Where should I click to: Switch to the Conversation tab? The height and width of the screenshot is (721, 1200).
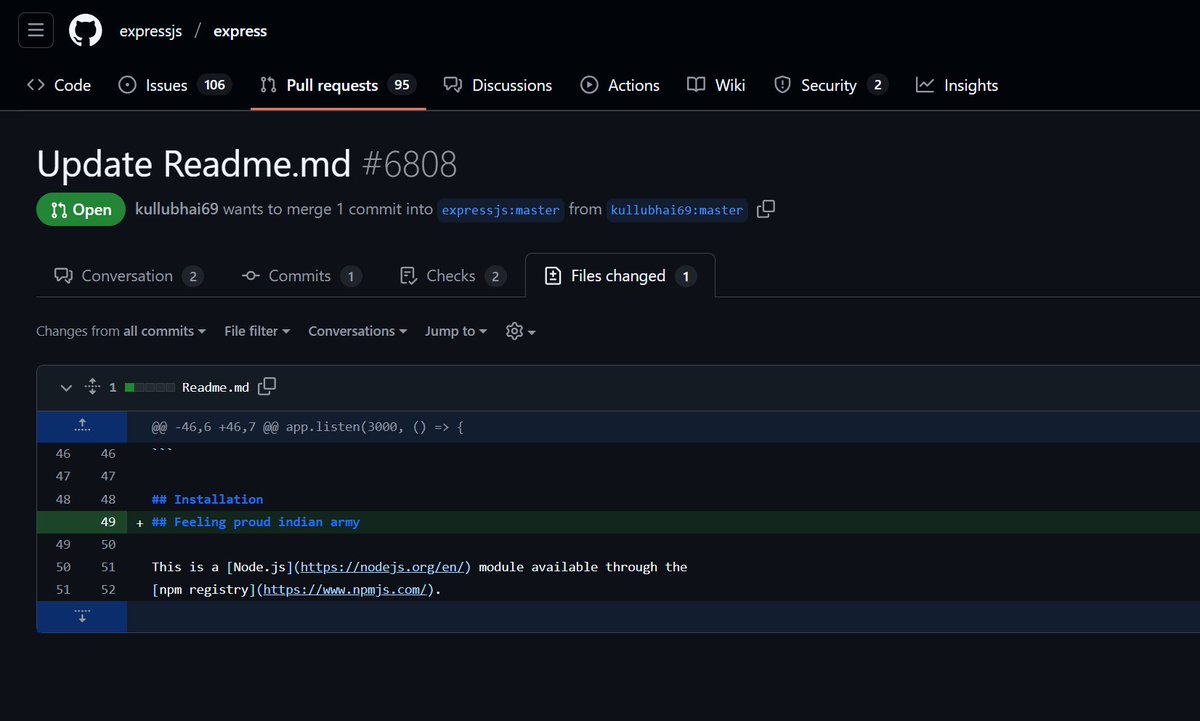(128, 276)
